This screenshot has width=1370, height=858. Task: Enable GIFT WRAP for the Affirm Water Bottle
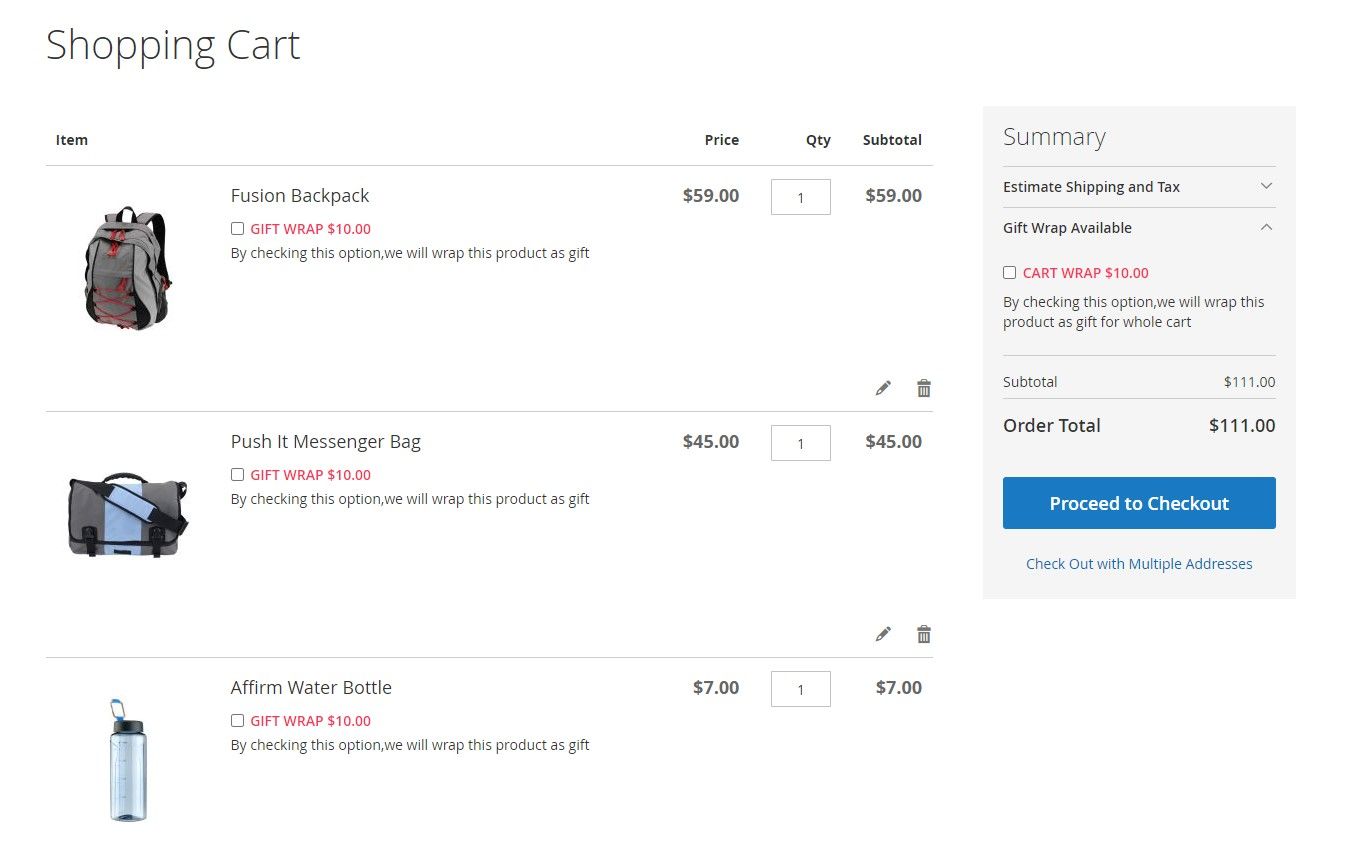tap(237, 720)
